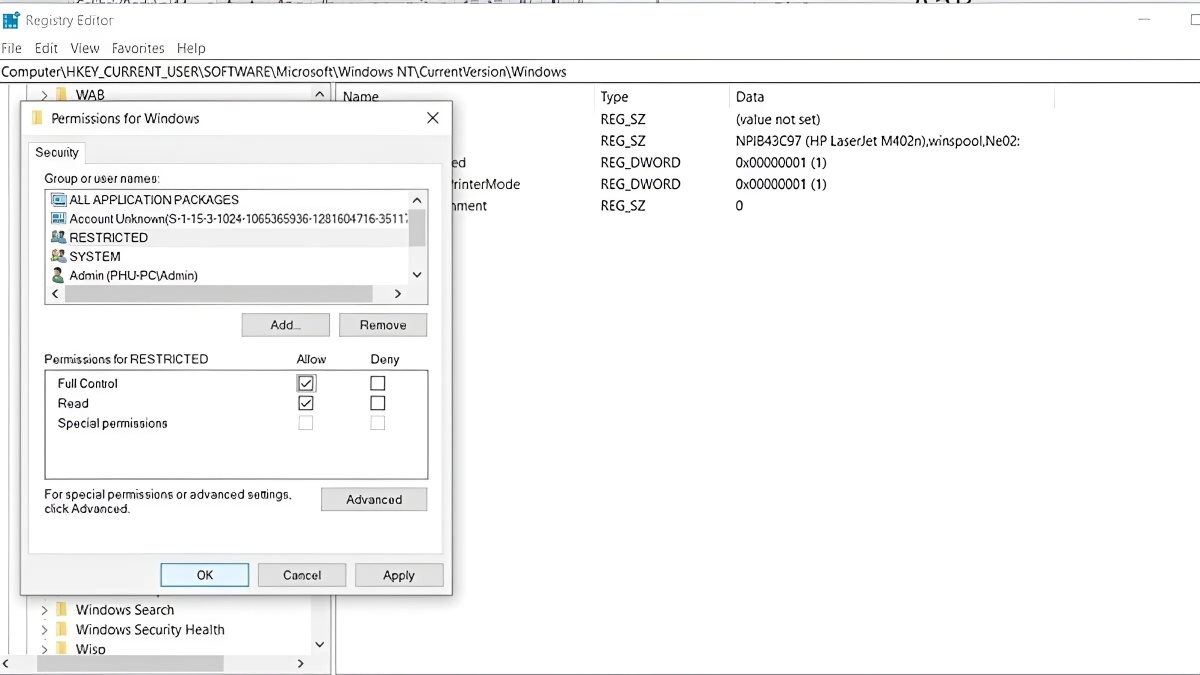
Task: Open the Advanced permissions settings
Action: click(374, 499)
